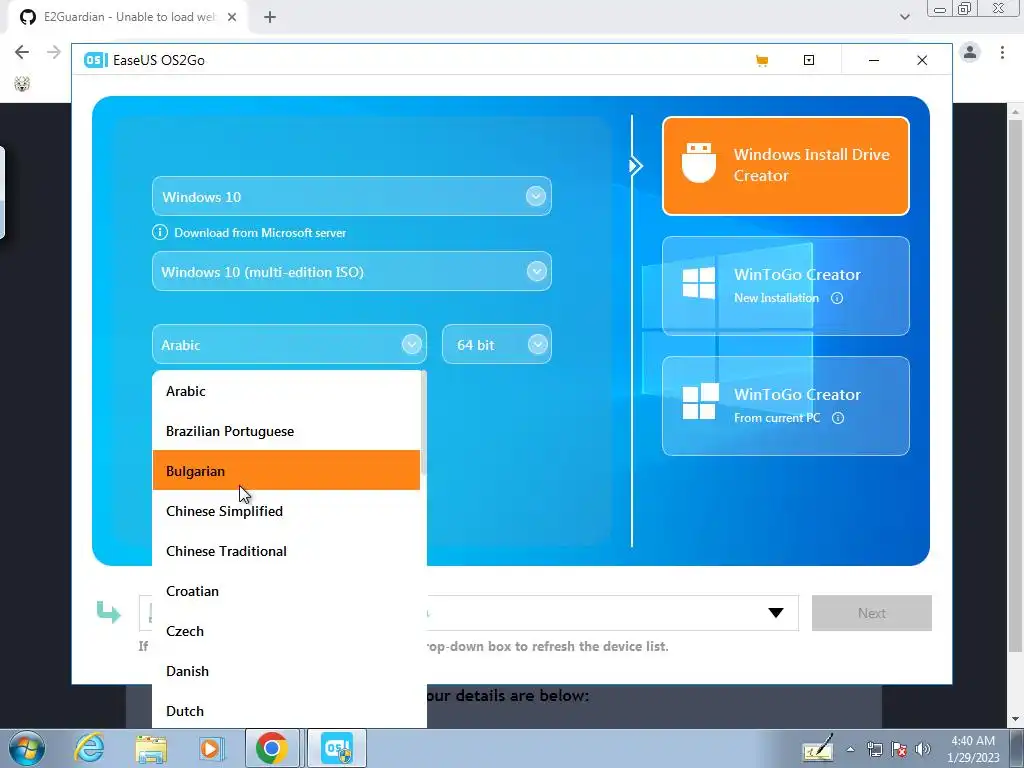1024x768 pixels.
Task: Click the green arrow icon beside device dropdown
Action: click(x=108, y=613)
